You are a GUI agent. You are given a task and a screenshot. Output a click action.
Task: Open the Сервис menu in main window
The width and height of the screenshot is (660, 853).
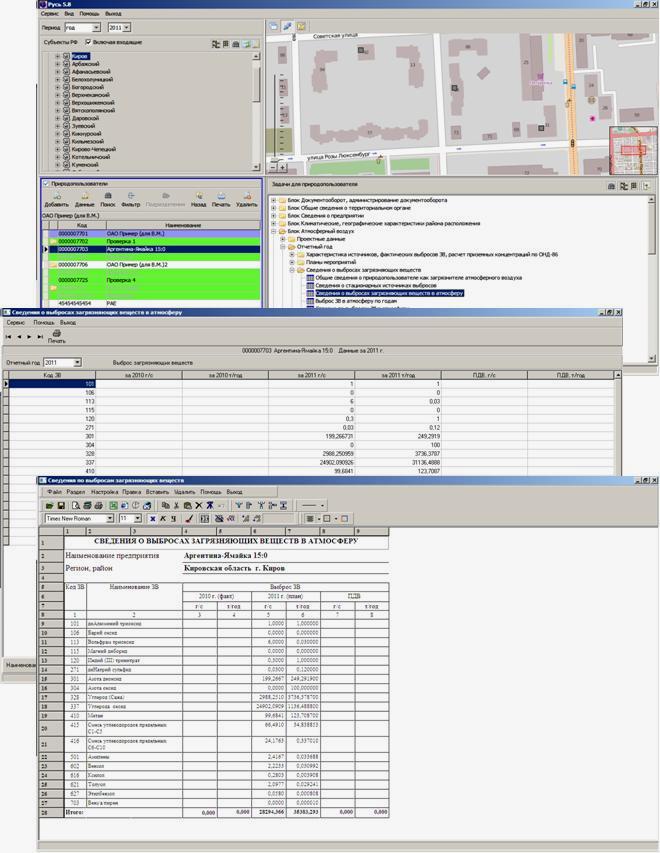(50, 15)
